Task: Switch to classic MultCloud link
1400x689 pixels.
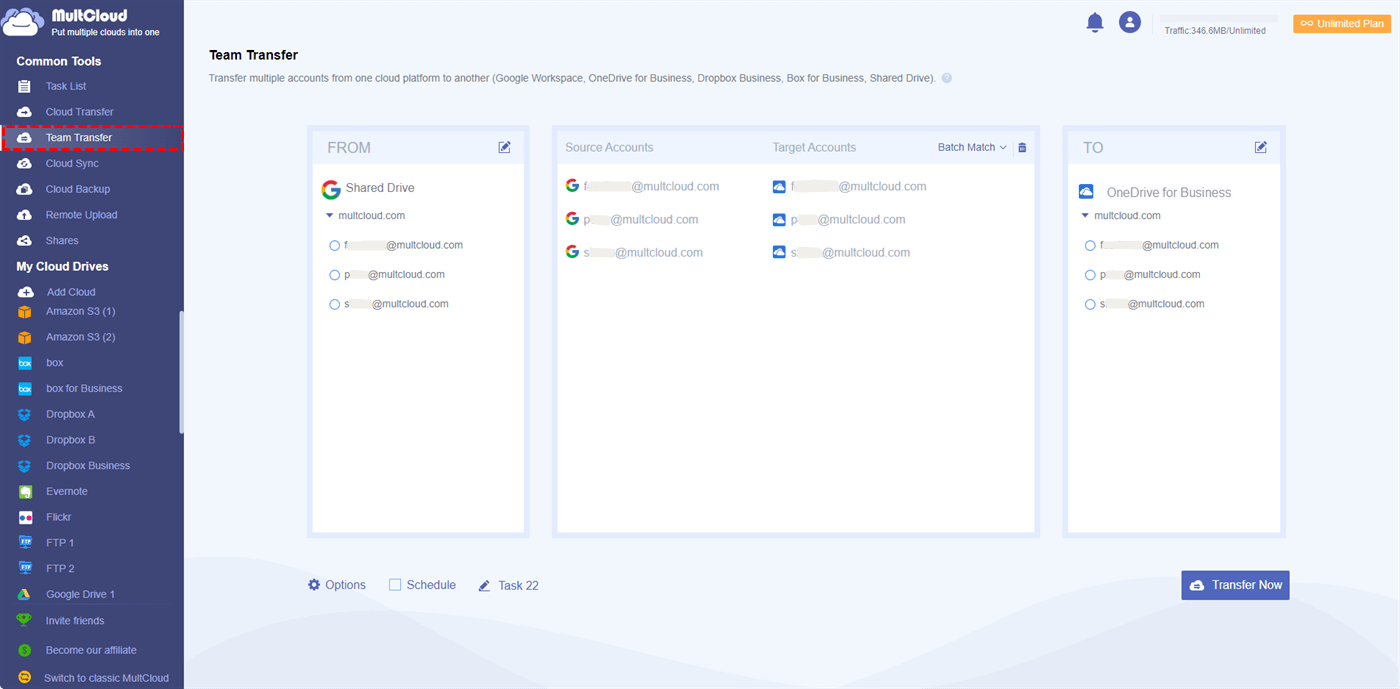Action: tap(106, 678)
